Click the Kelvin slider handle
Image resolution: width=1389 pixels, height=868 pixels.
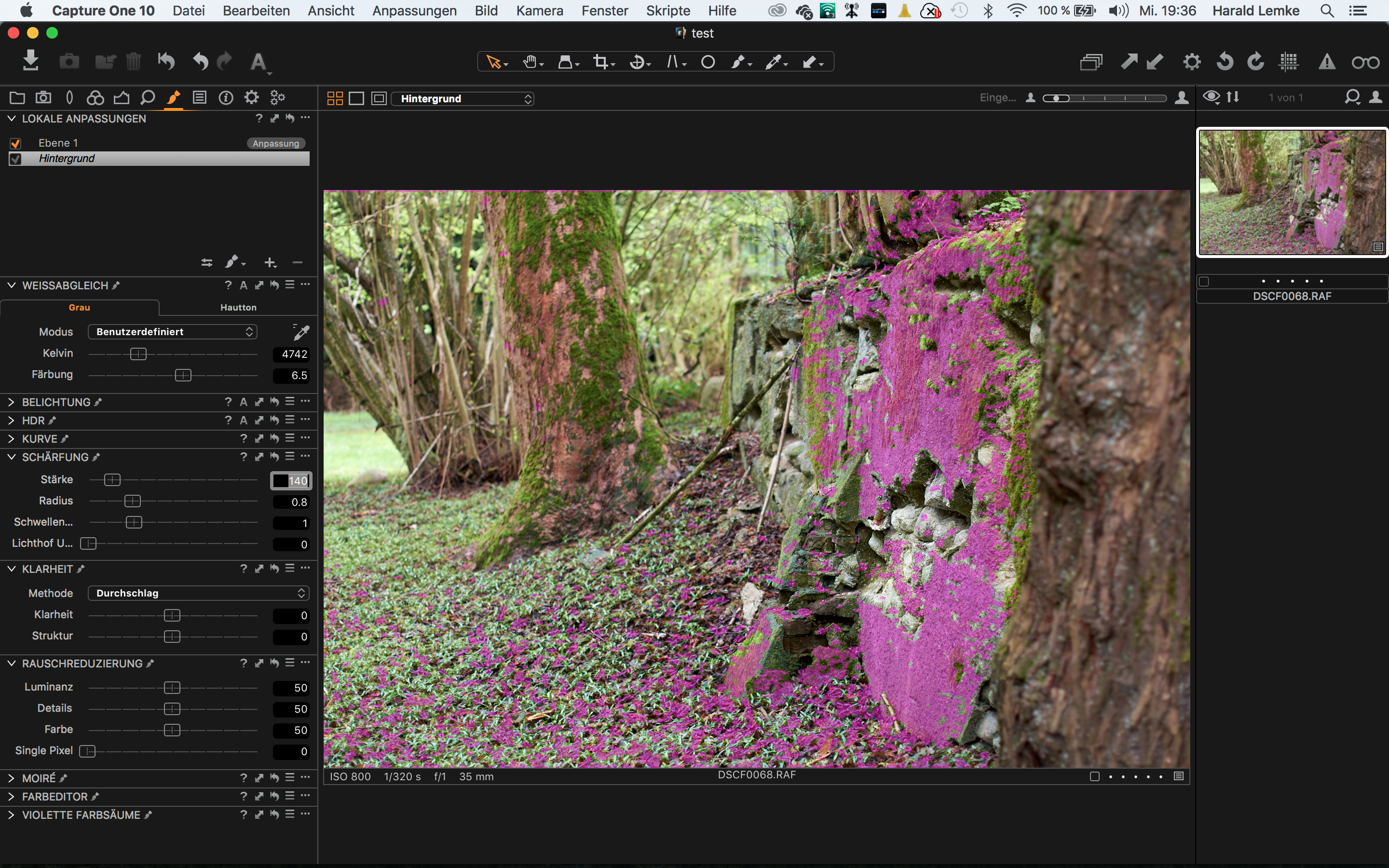click(138, 354)
